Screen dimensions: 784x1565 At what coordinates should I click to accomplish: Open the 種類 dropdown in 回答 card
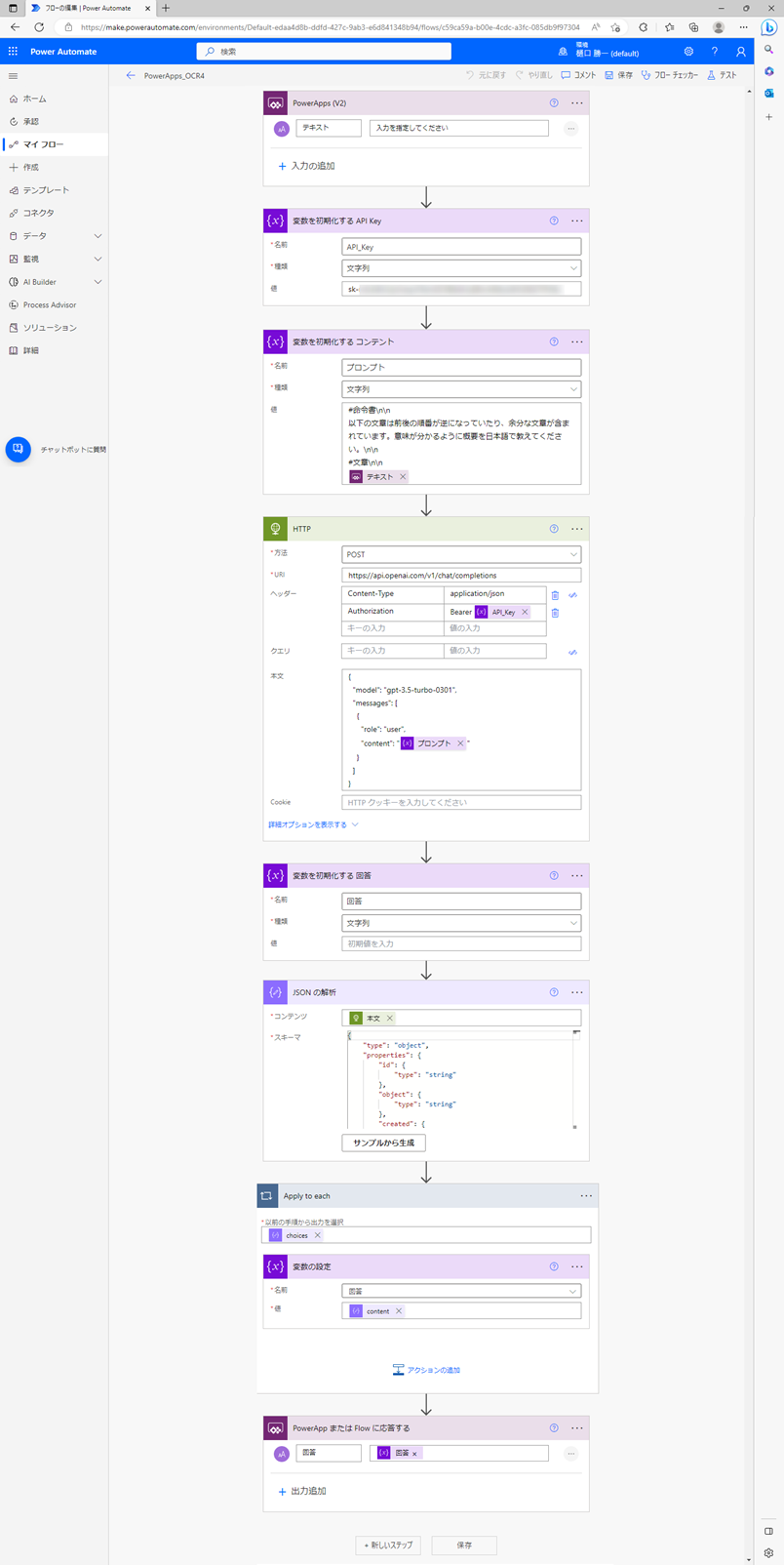[461, 923]
